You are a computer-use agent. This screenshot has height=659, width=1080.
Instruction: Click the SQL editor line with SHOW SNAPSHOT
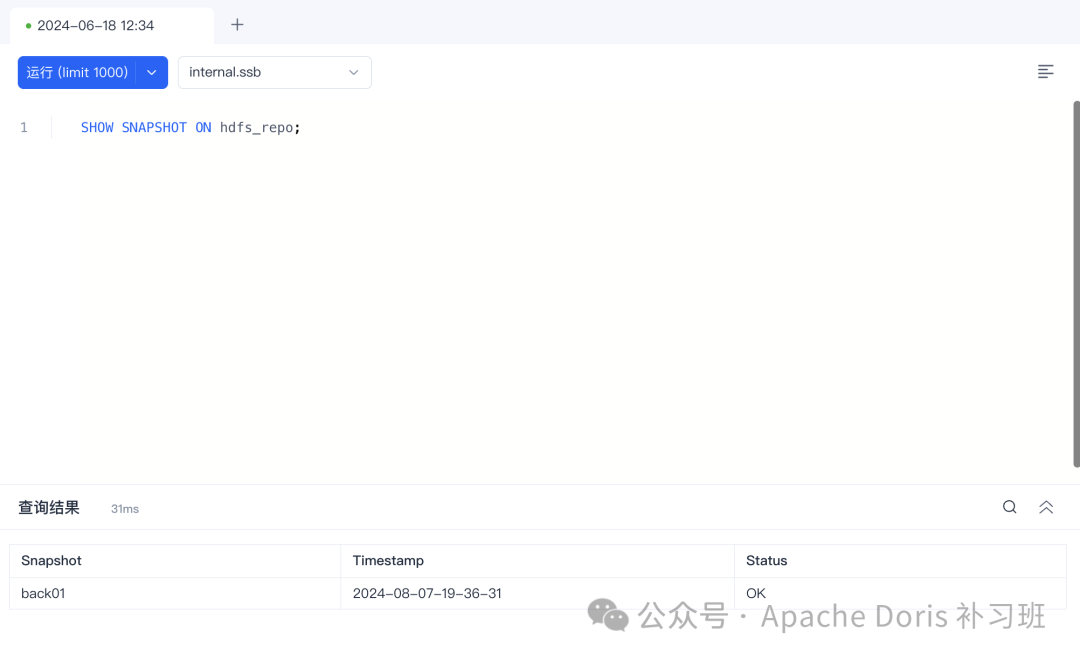pyautogui.click(x=191, y=127)
